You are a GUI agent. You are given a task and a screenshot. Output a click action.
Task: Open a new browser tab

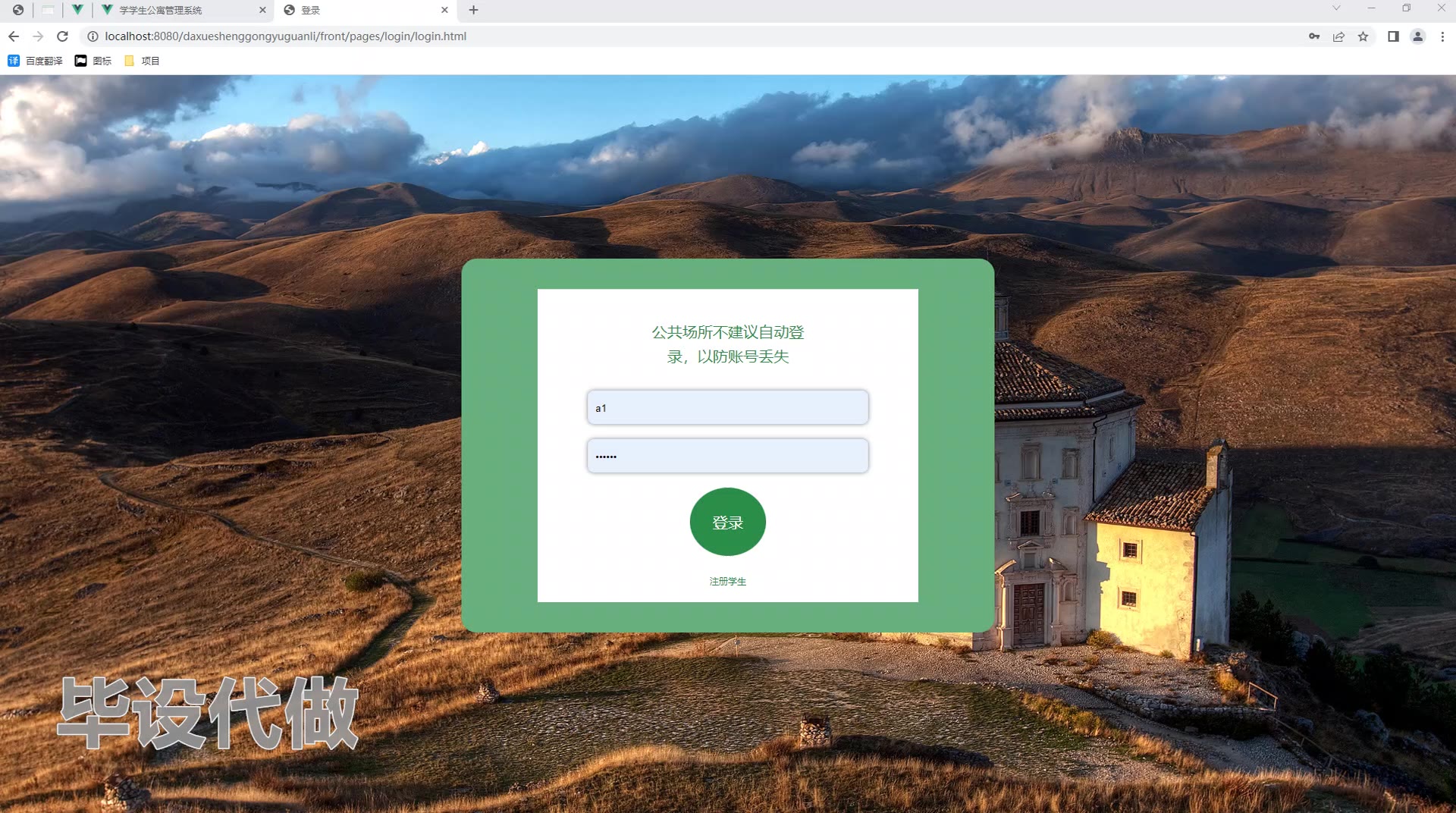(x=473, y=10)
